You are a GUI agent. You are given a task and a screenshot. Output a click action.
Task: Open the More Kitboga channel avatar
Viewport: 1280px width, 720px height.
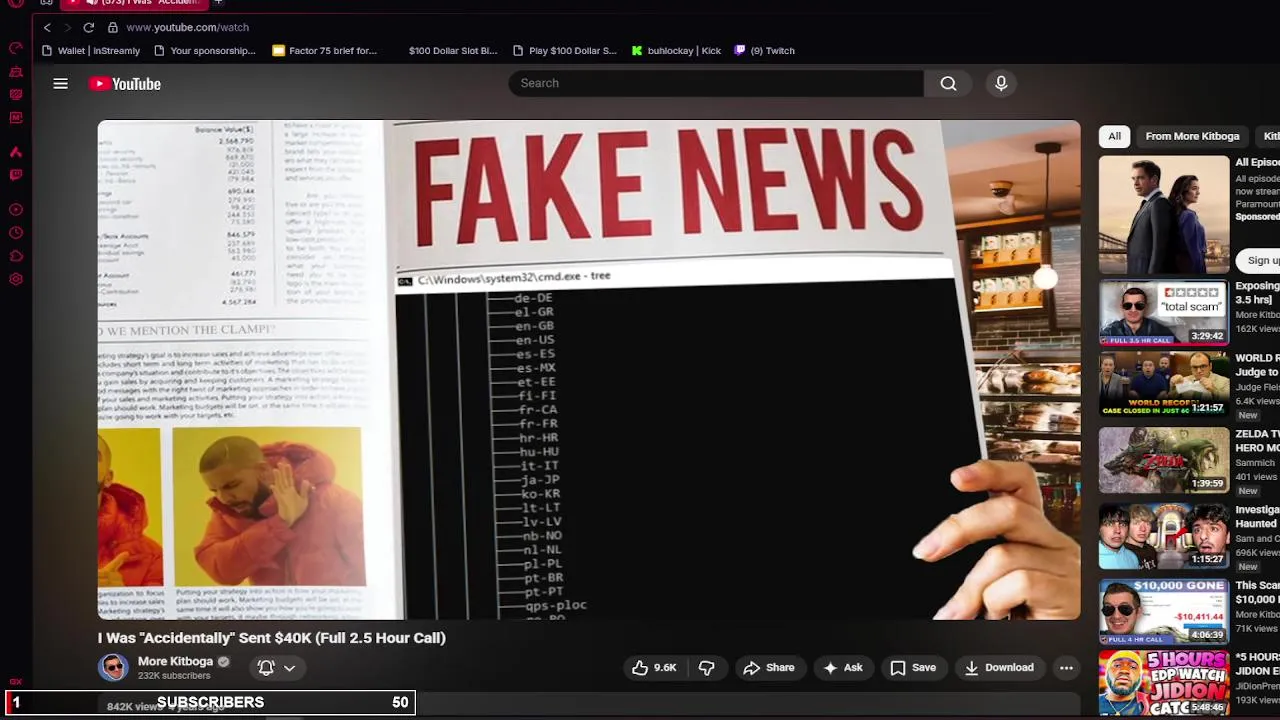tap(113, 667)
